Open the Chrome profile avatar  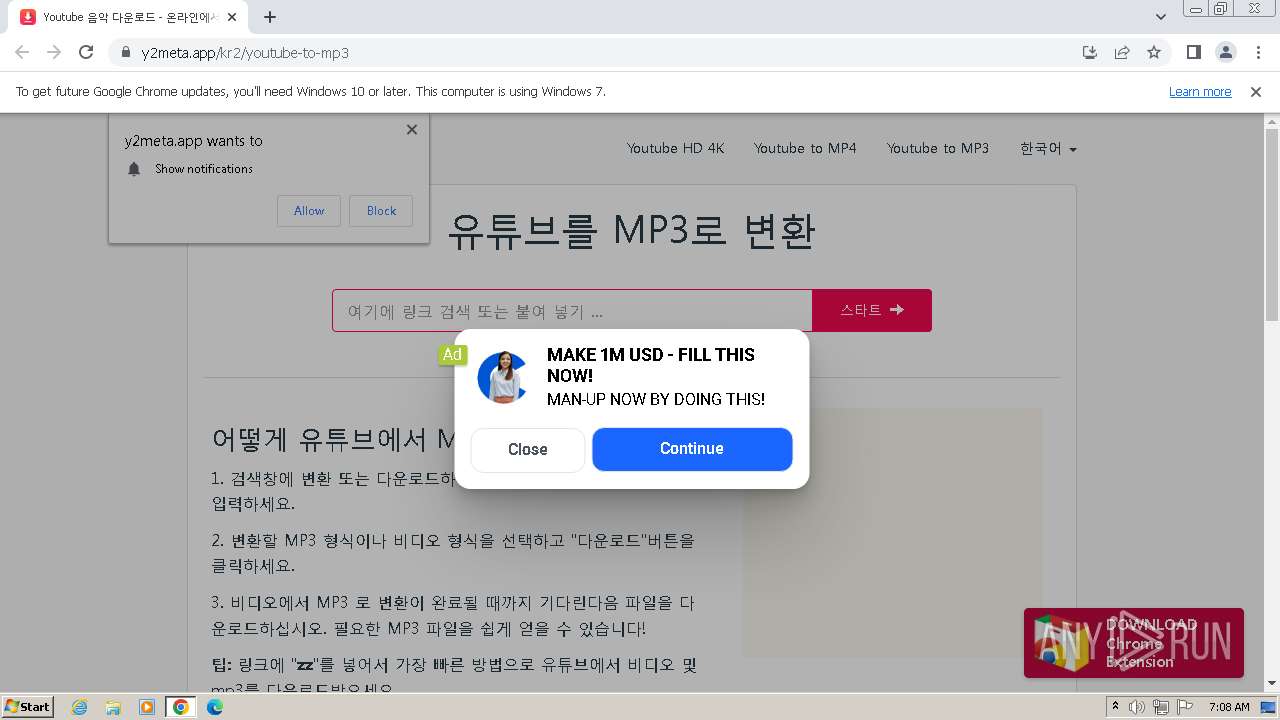click(x=1225, y=52)
